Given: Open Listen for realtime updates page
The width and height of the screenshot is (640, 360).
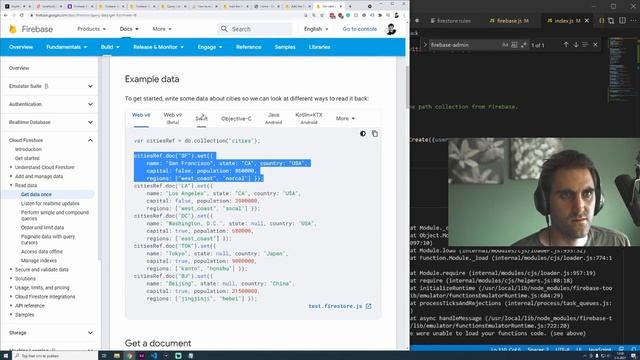Looking at the screenshot, I should coord(50,203).
